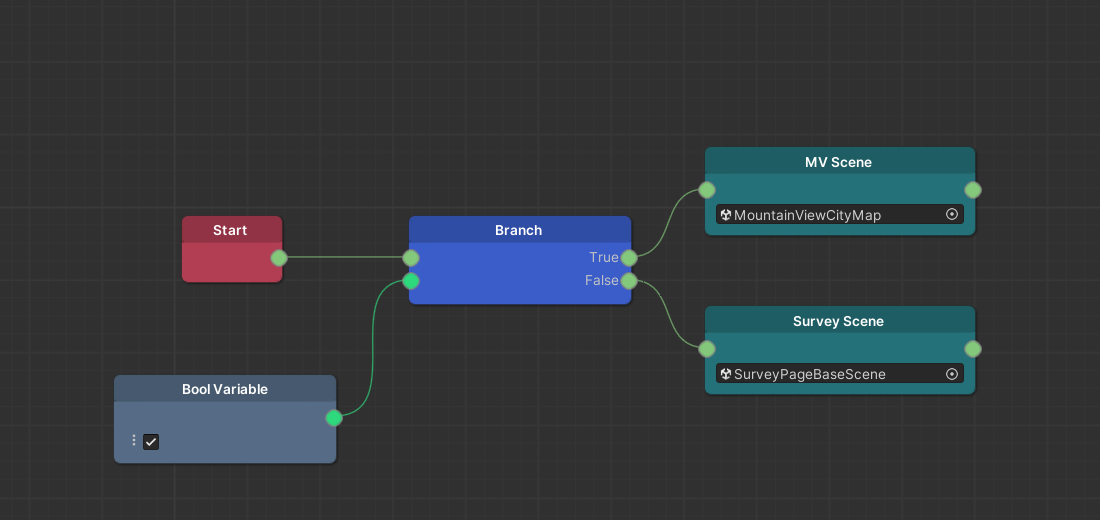
Task: Click the Survey Scene output port
Action: point(973,349)
